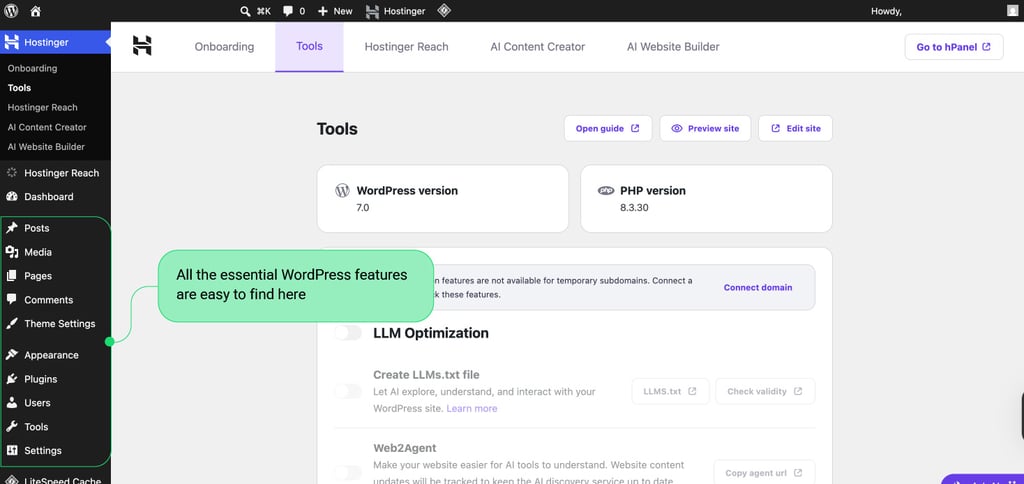Image resolution: width=1024 pixels, height=484 pixels.
Task: Click the Hostinger logo in plugin header
Action: click(142, 45)
